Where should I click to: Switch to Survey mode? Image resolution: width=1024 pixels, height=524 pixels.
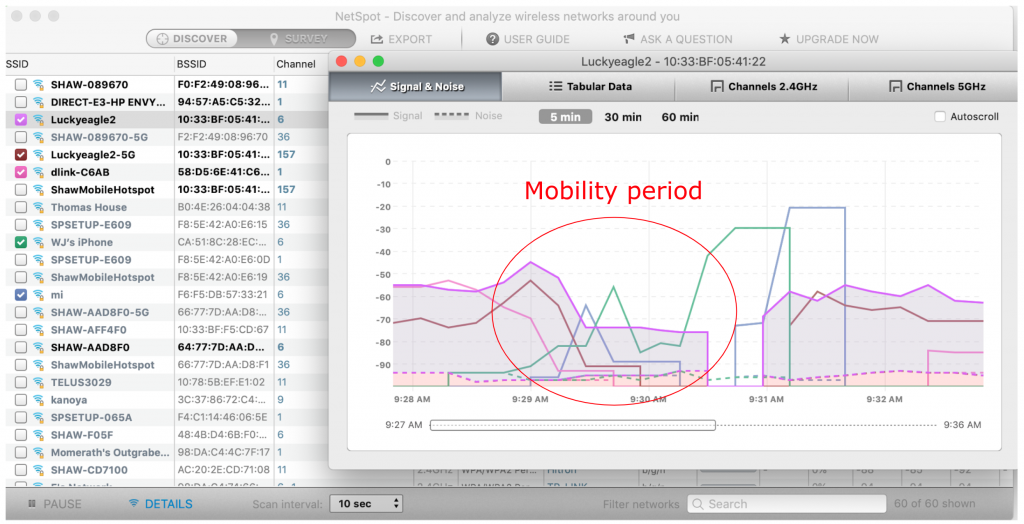[300, 39]
